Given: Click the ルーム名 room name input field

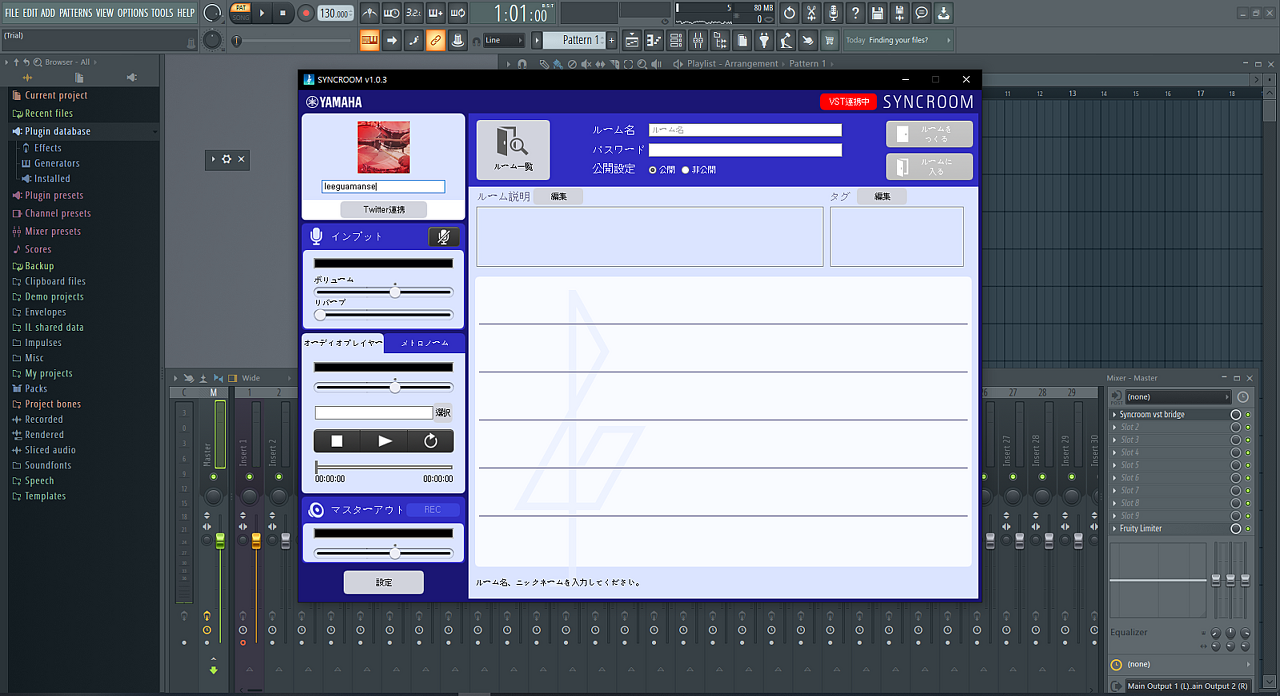Looking at the screenshot, I should click(x=745, y=130).
